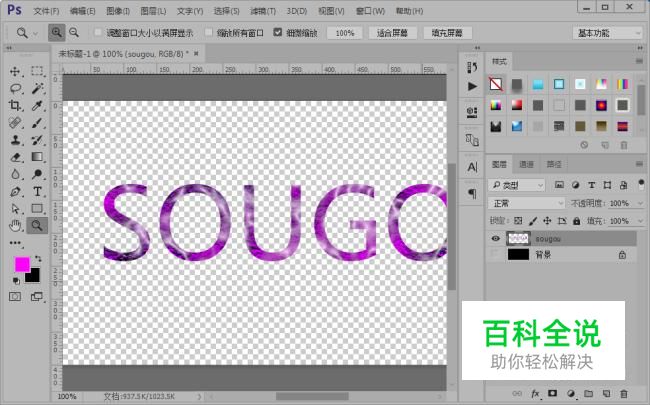Toggle lock image pixels brush icon
The height and width of the screenshot is (405, 650).
tap(533, 221)
